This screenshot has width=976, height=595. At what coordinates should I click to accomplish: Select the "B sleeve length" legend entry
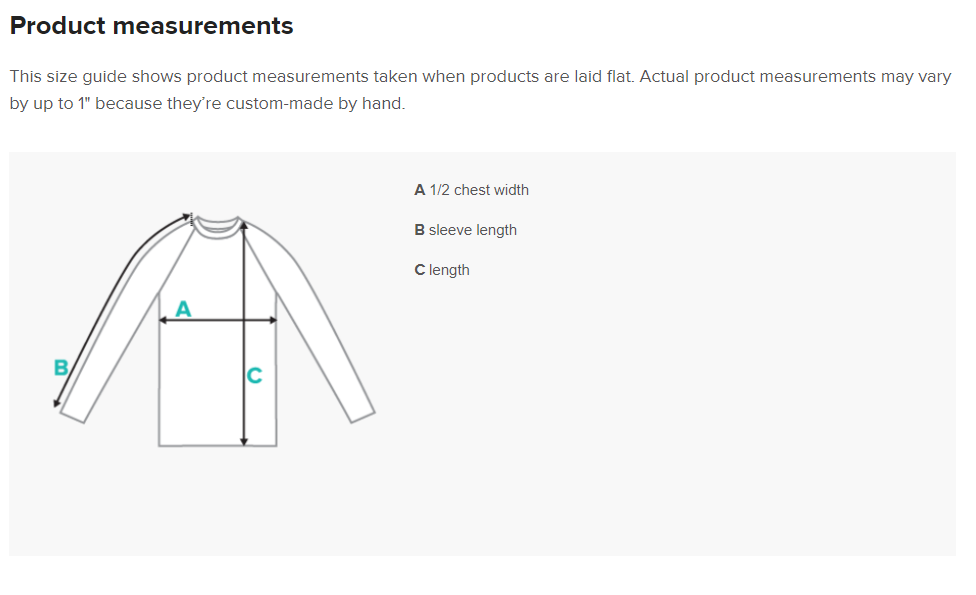click(x=465, y=230)
